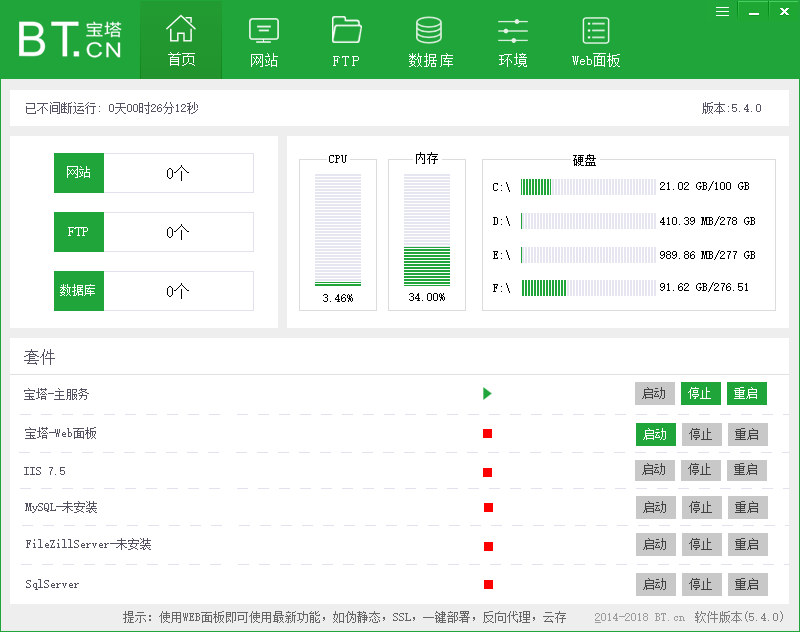The width and height of the screenshot is (800, 632).
Task: Click 启动 for FileZillServer-未安装
Action: pyautogui.click(x=656, y=544)
